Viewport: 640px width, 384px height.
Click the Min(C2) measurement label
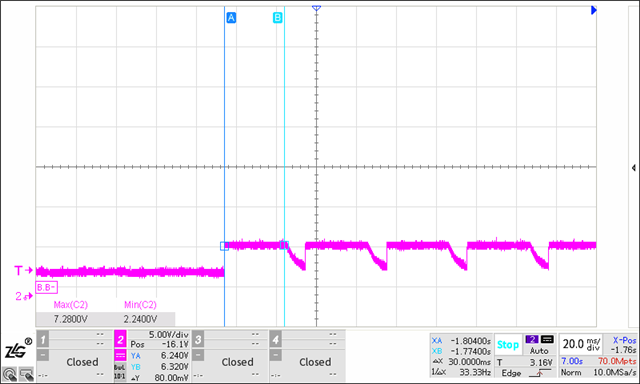click(x=140, y=305)
